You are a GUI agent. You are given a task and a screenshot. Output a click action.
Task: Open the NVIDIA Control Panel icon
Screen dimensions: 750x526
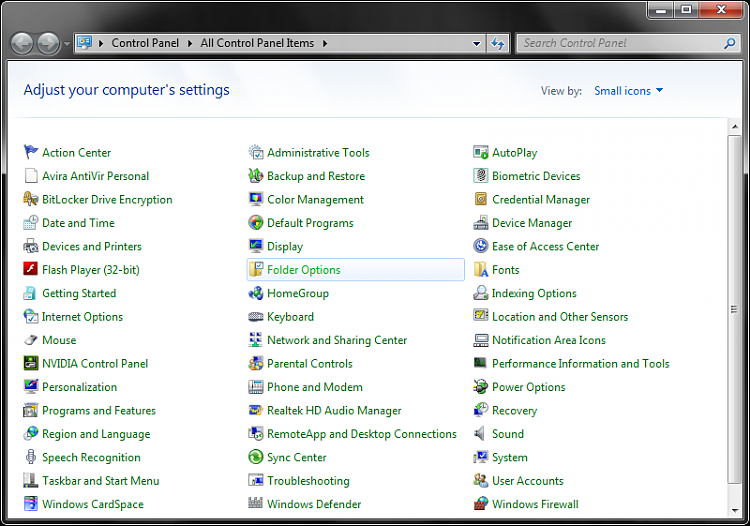tap(31, 363)
